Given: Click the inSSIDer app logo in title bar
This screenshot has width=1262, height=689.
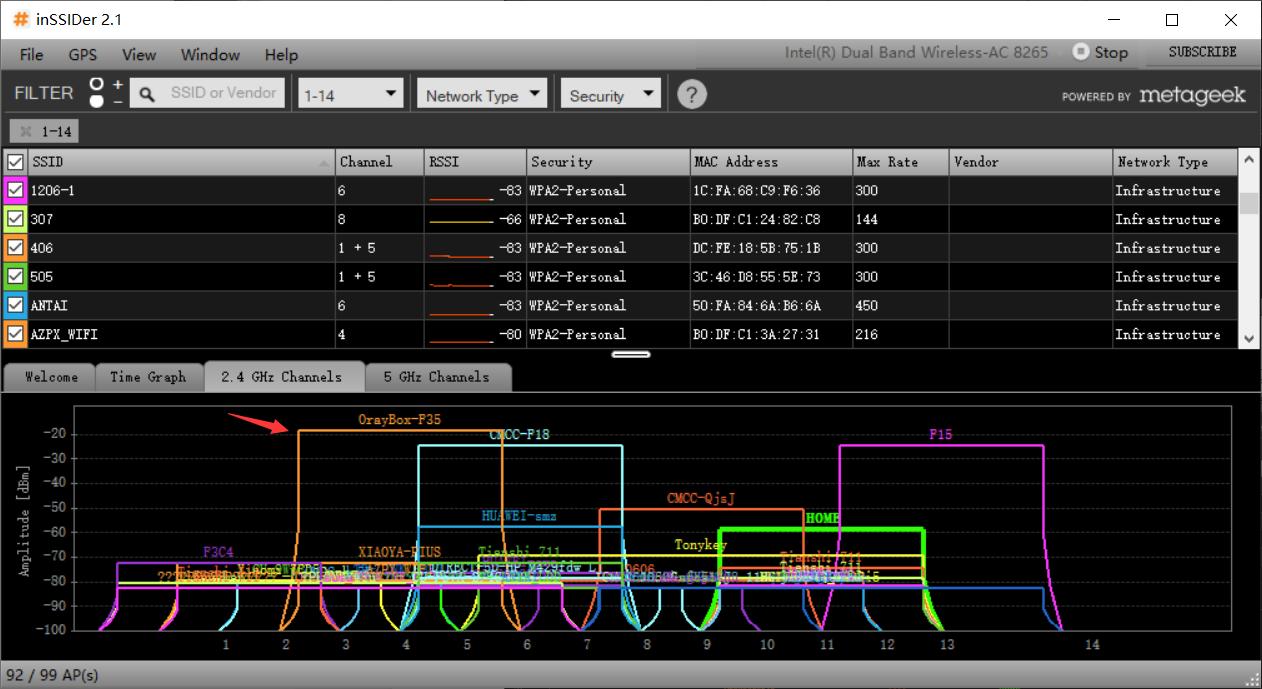Looking at the screenshot, I should click(x=20, y=19).
